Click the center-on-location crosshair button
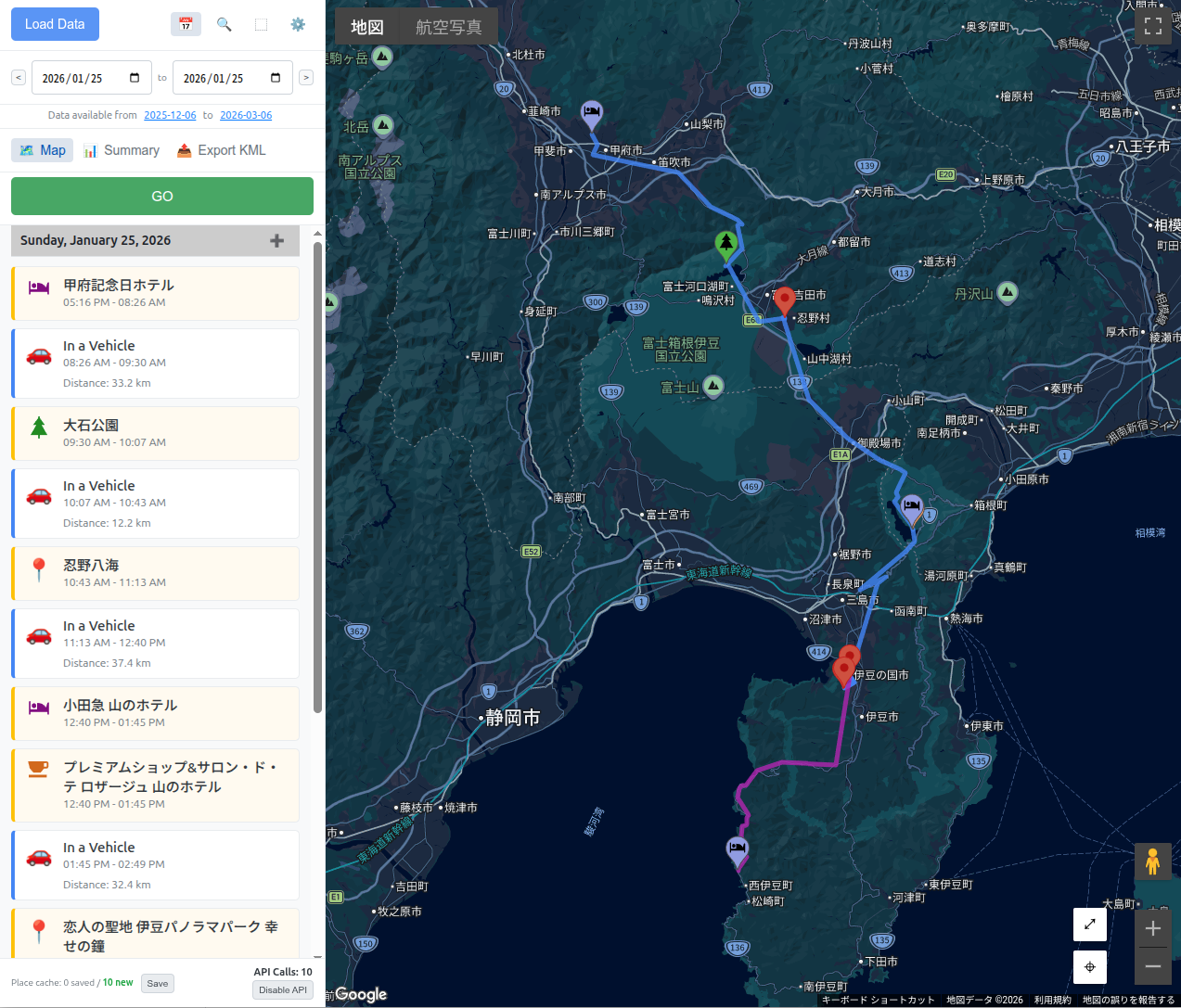 [1090, 967]
